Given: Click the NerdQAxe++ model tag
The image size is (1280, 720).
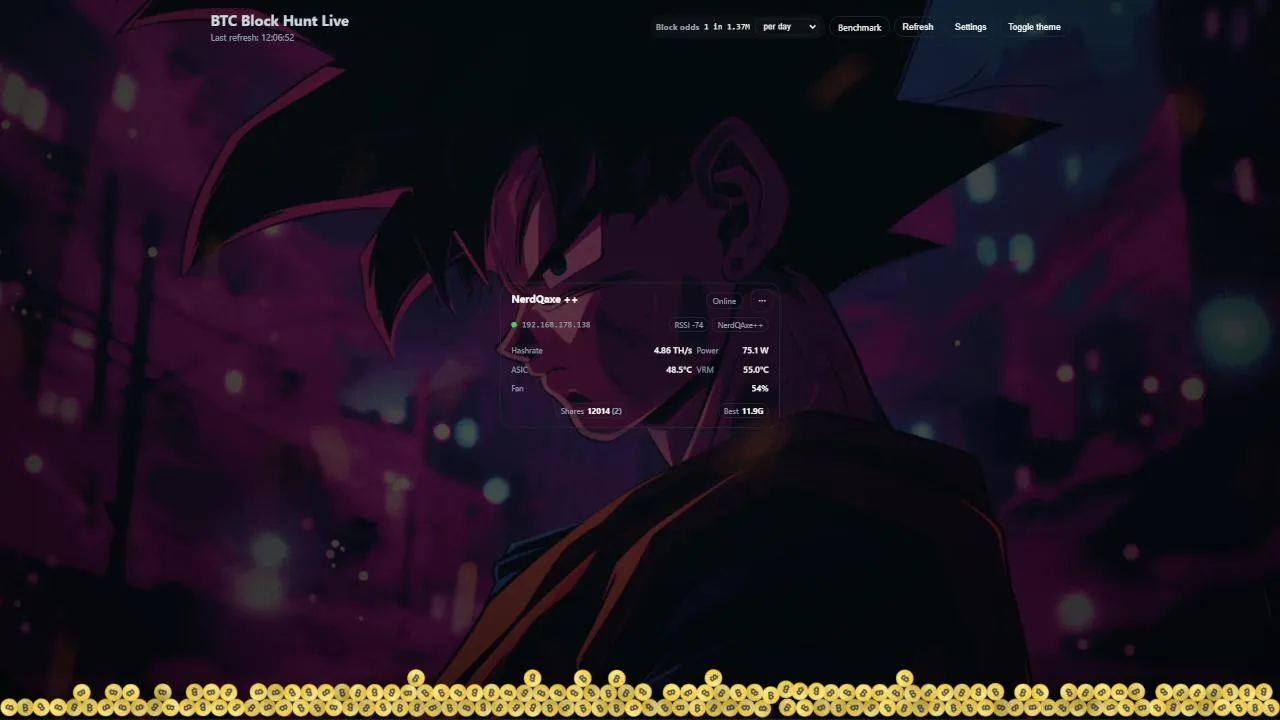Looking at the screenshot, I should click(740, 325).
